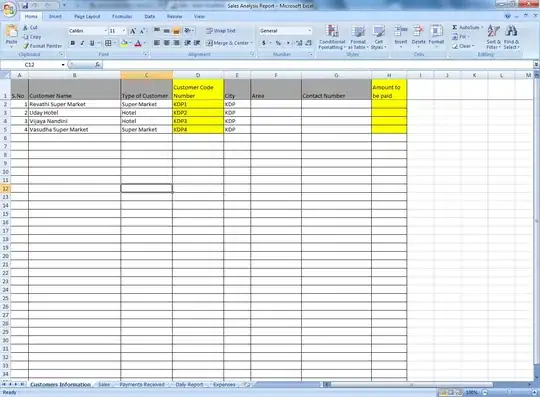
Task: Toggle Wrap Text
Action: pos(220,31)
